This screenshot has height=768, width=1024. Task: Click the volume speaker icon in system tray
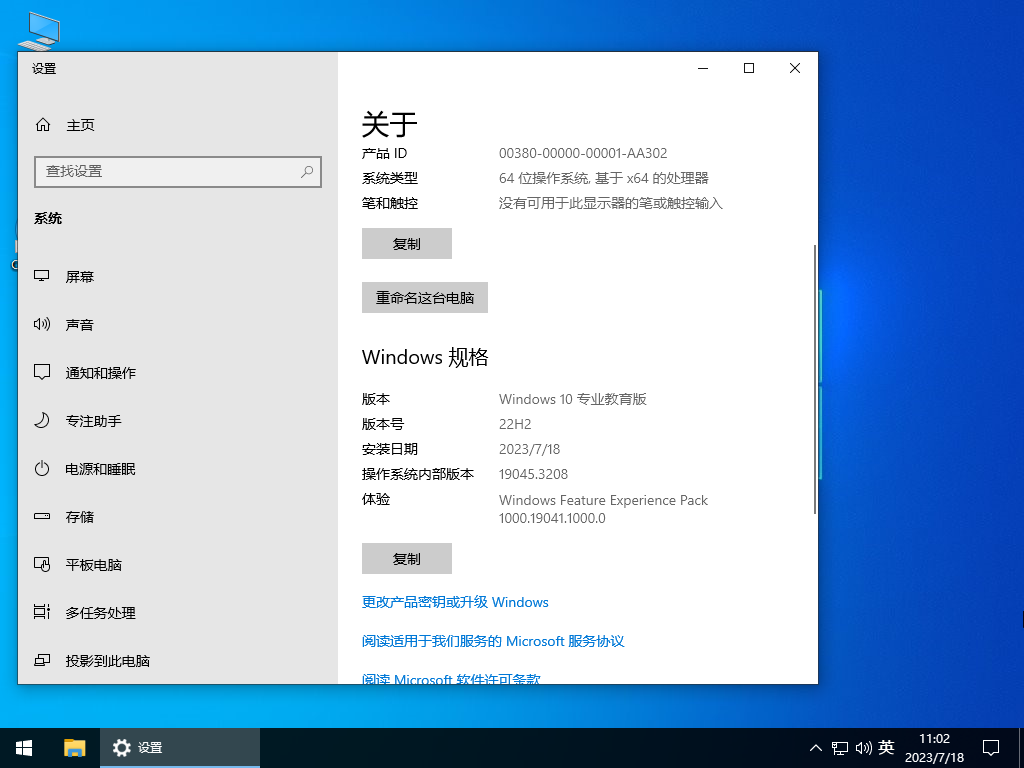(863, 747)
